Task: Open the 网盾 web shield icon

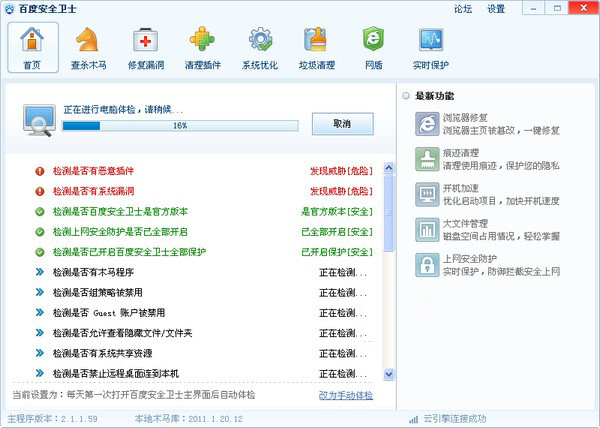Action: [373, 40]
